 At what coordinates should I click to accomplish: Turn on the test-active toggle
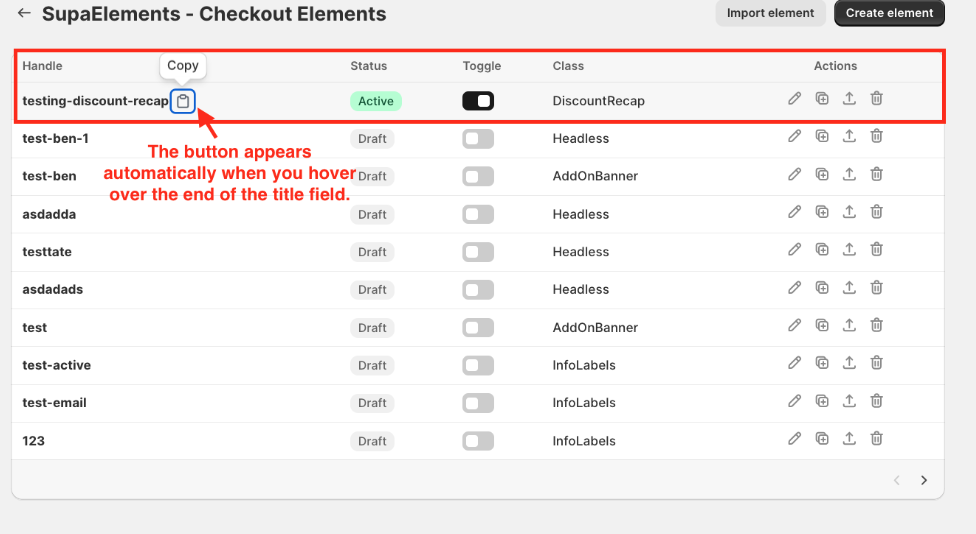pos(478,366)
